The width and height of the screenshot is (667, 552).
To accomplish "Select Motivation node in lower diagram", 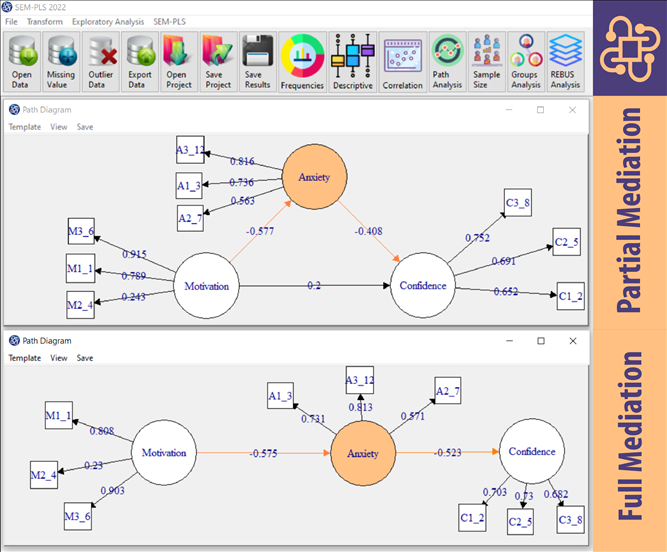I will pos(164,452).
